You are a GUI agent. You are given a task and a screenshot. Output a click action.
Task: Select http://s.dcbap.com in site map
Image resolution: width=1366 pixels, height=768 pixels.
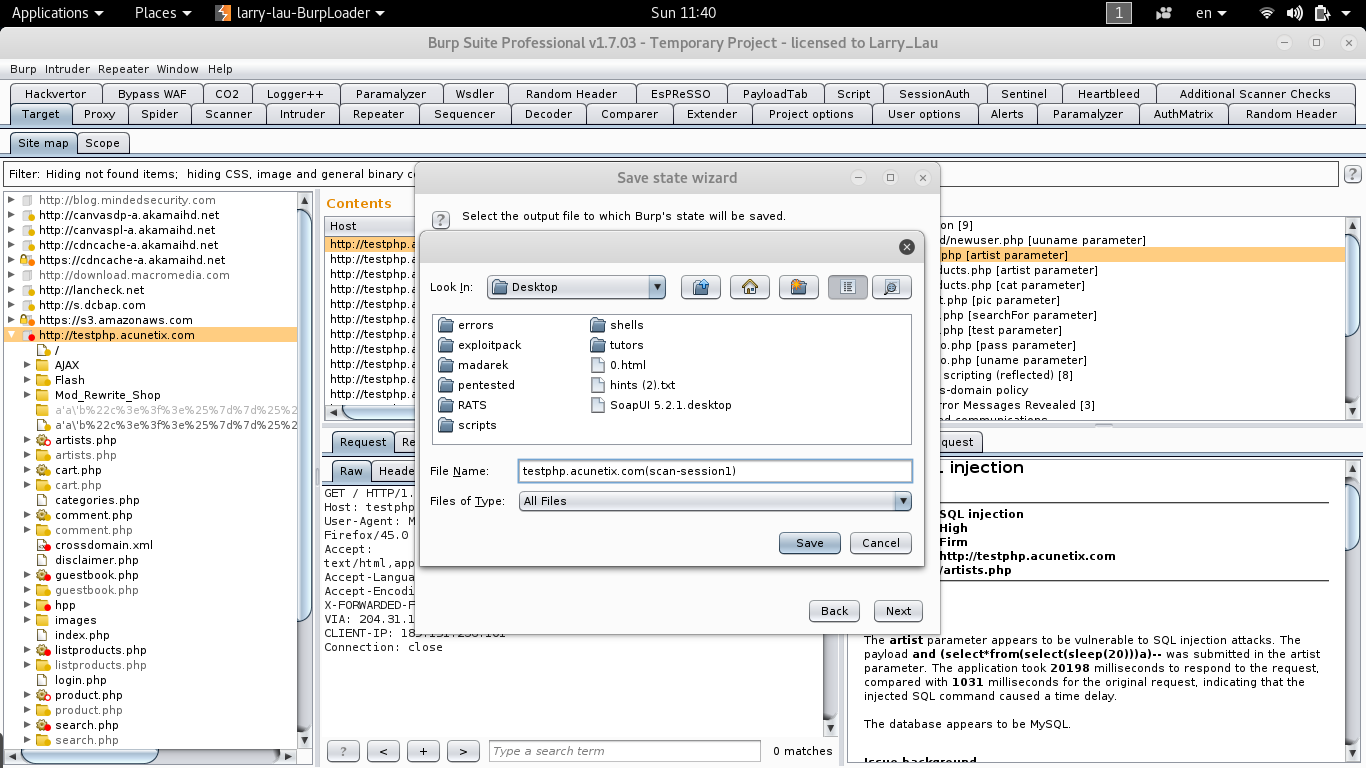coord(92,305)
